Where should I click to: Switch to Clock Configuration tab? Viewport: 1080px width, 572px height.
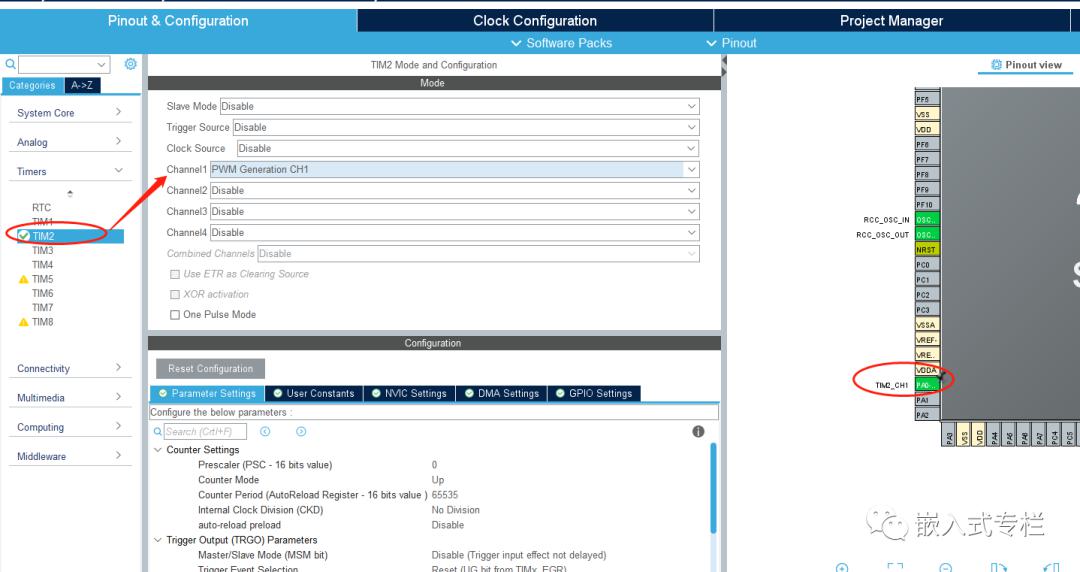click(534, 21)
